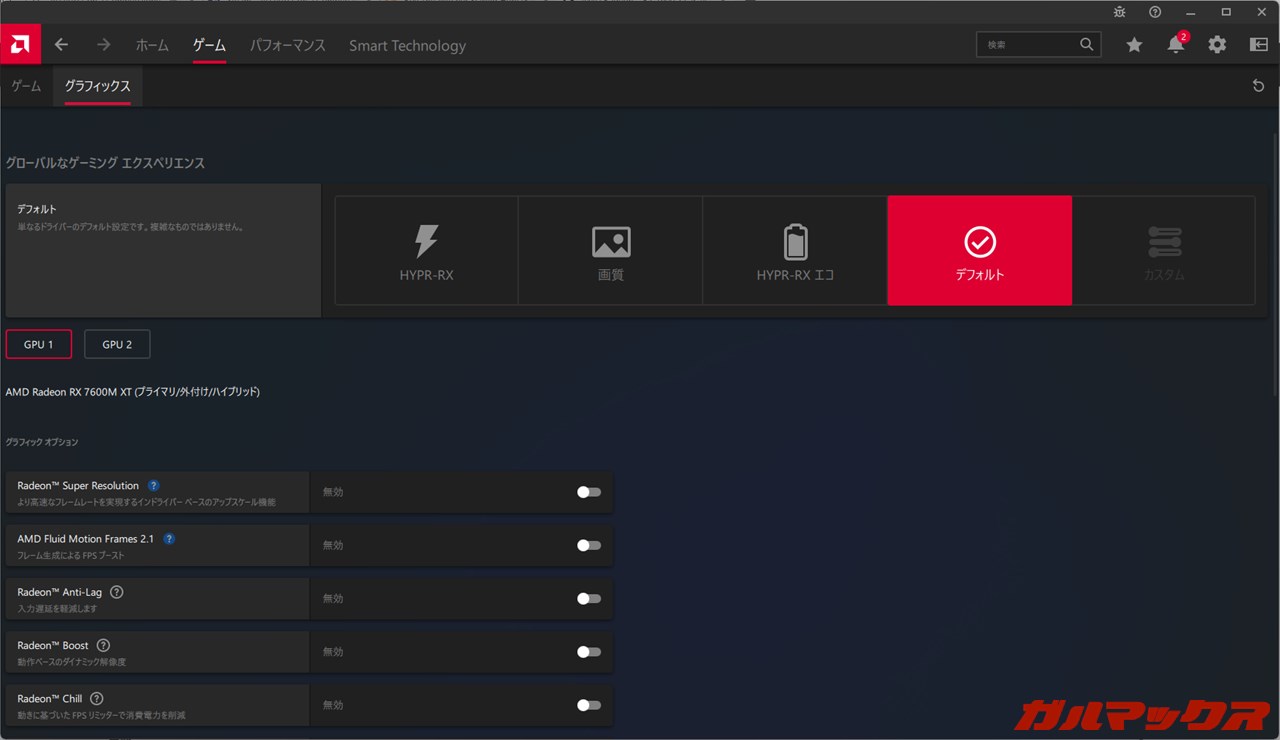Choose the 画質 profile tile

tap(610, 250)
